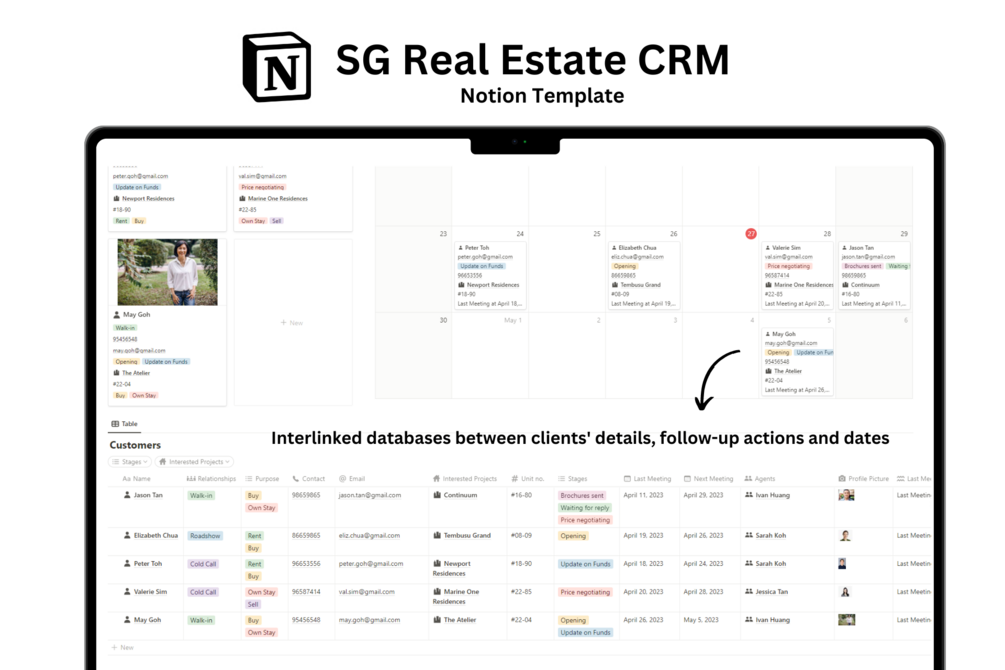Click Opening tag in Elizabeth Chua row
The image size is (1005, 670).
573,536
